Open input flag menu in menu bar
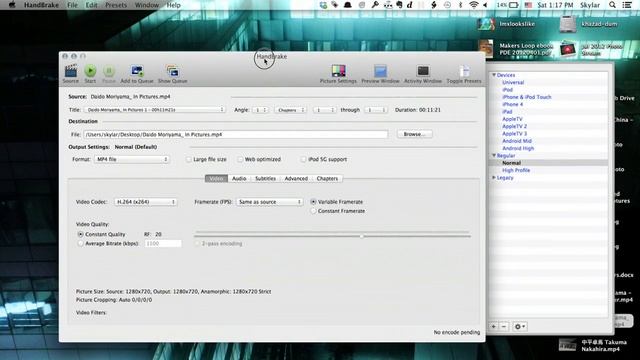The image size is (640, 360). tap(528, 5)
